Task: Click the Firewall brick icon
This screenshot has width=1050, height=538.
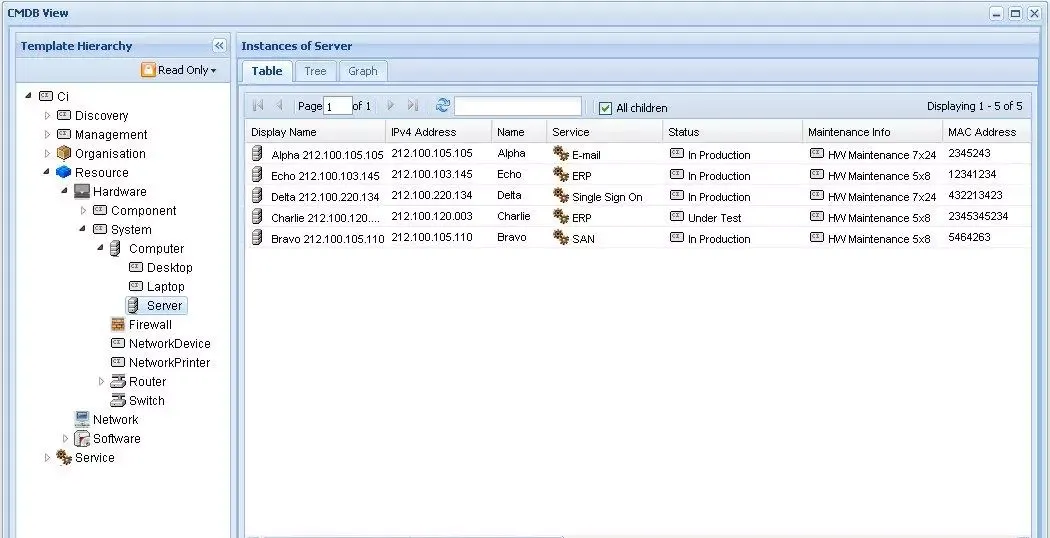Action: coord(118,324)
